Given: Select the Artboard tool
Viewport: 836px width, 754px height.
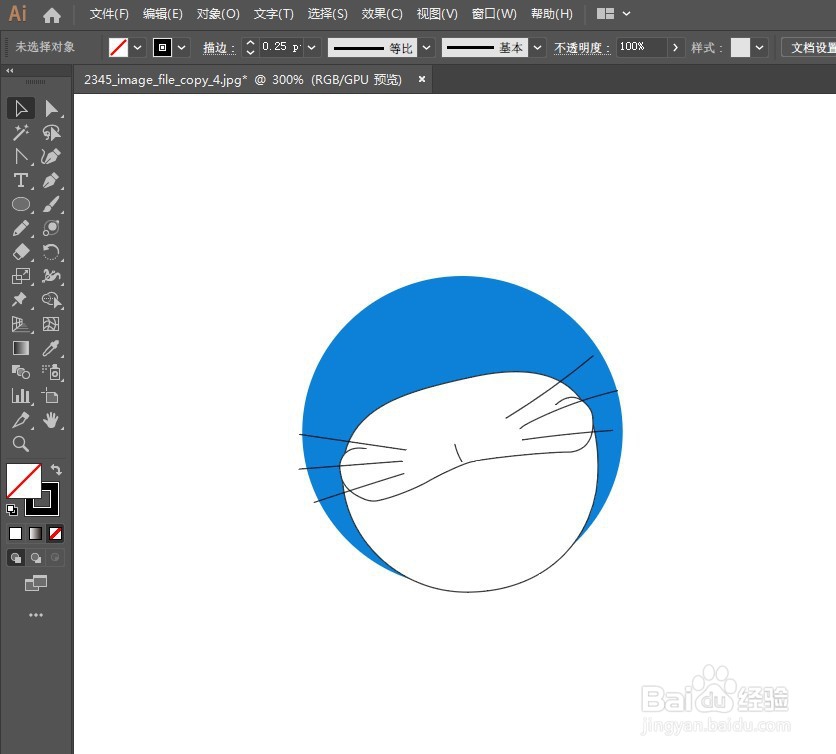Looking at the screenshot, I should click(x=51, y=396).
